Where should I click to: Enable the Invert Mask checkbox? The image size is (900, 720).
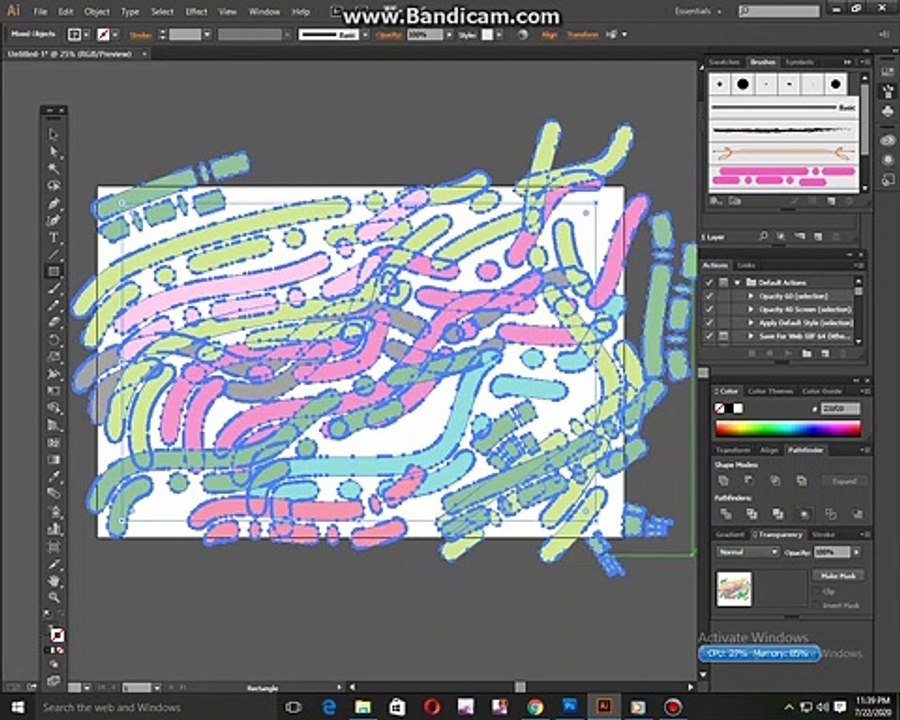pos(817,605)
